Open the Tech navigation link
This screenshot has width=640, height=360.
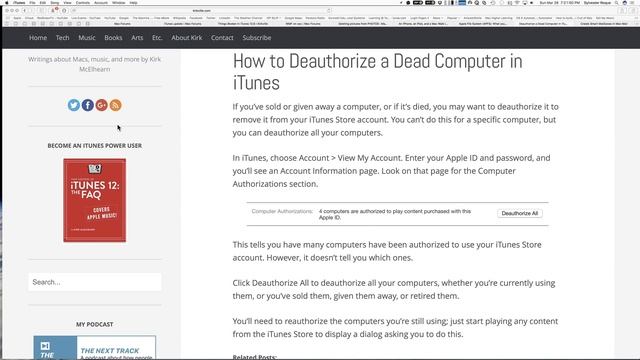(62, 38)
